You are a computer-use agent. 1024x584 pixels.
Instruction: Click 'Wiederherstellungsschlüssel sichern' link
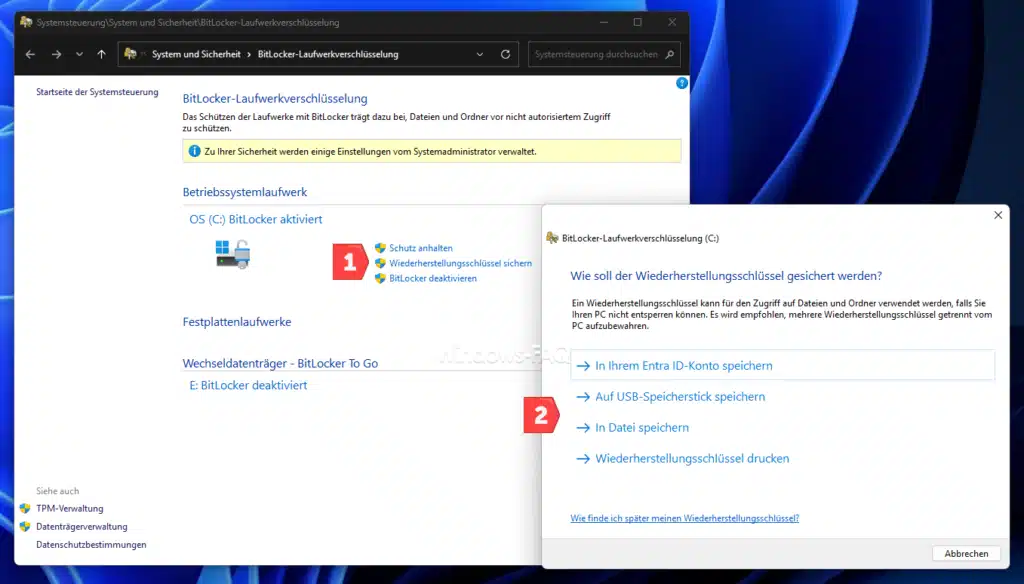point(460,263)
